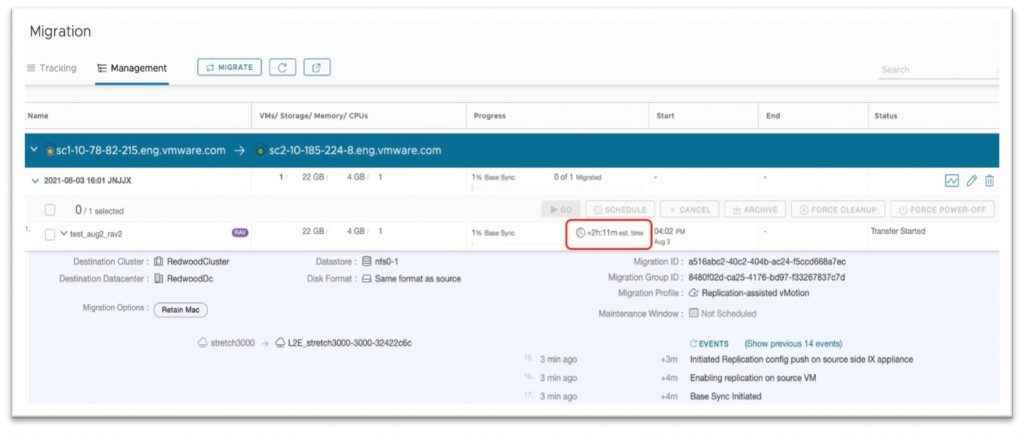Screen dimensions: 1024x433
Task: Show previous 14 events link
Action: [x=793, y=344]
